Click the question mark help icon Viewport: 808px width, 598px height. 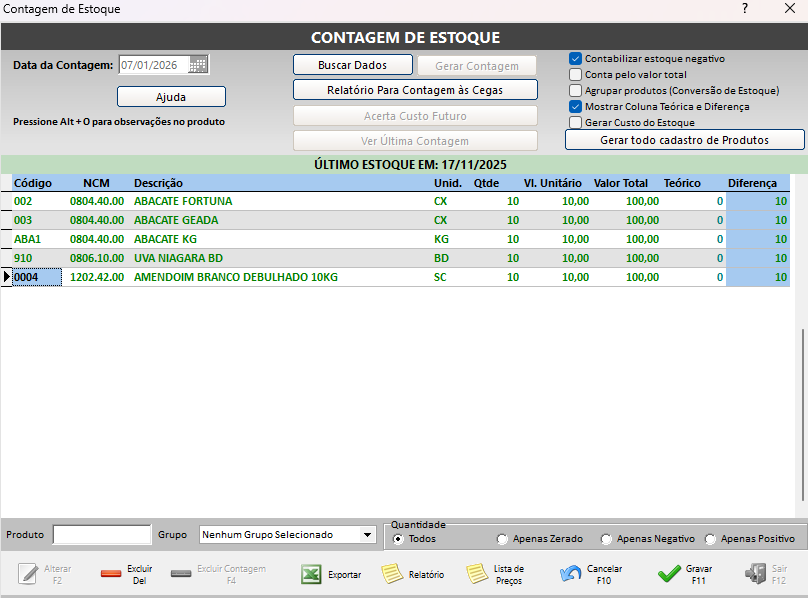[744, 9]
